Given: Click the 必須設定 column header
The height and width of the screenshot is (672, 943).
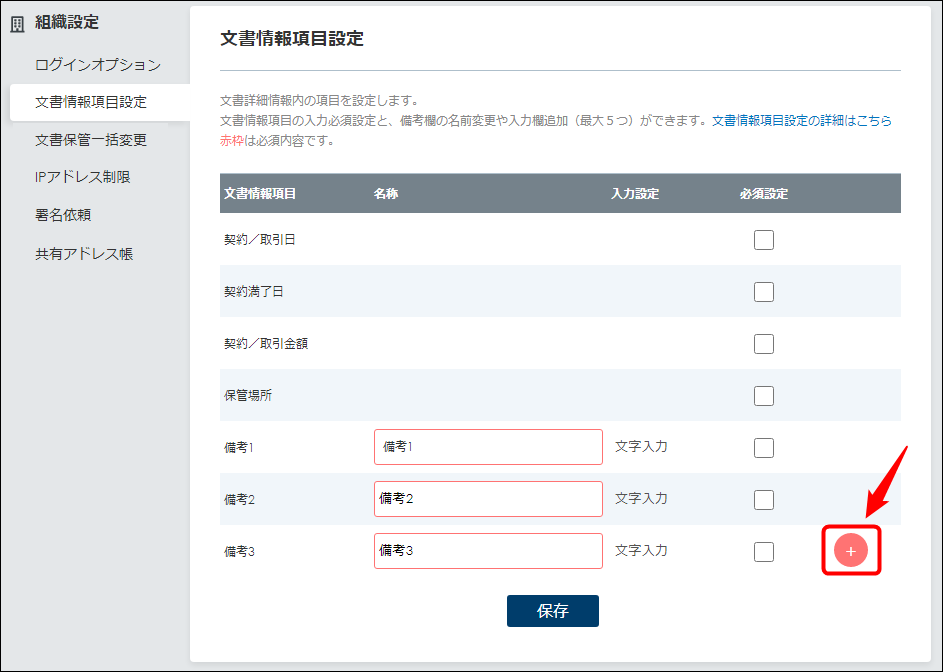Looking at the screenshot, I should 764,194.
